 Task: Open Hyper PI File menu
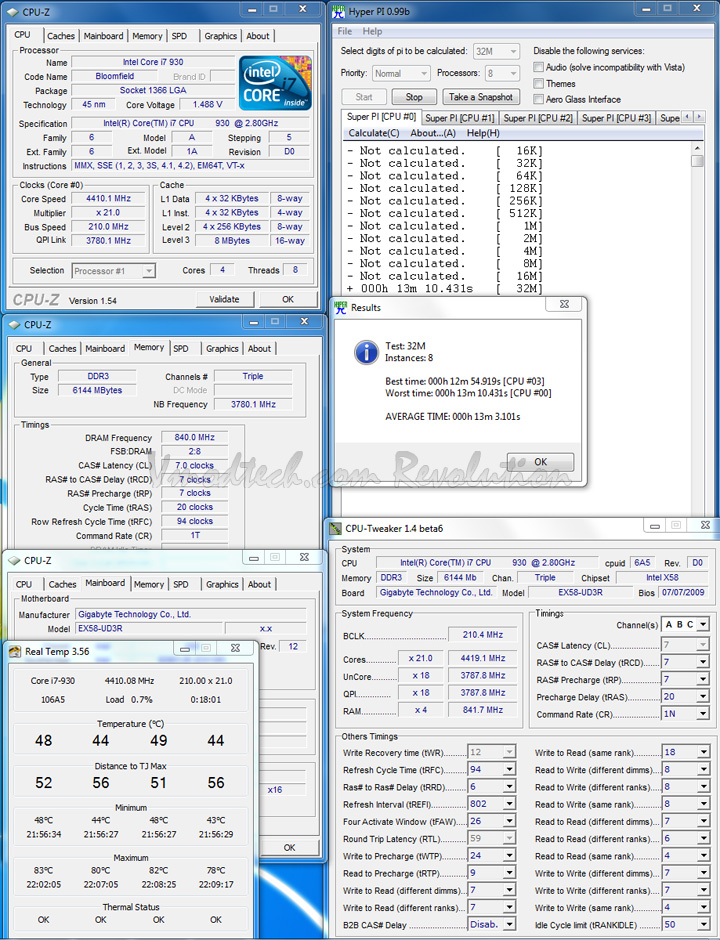345,31
